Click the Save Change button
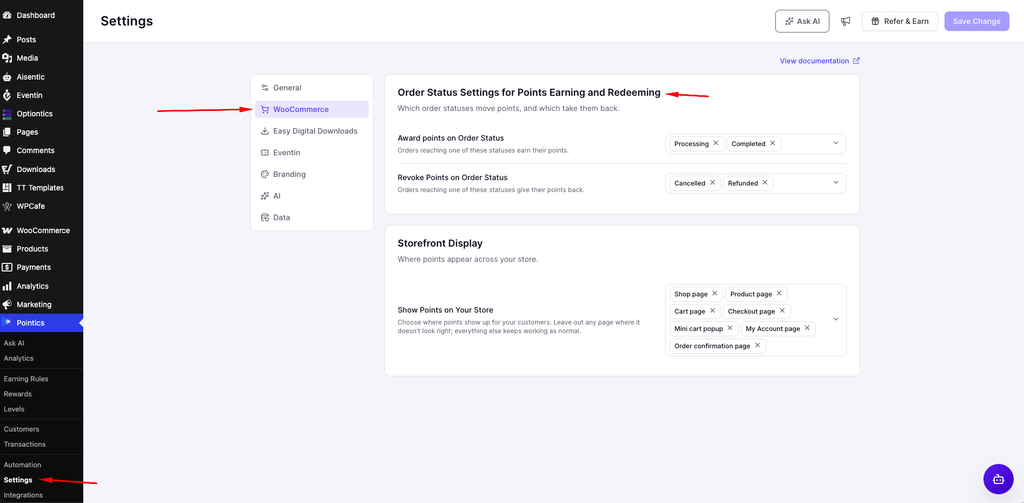 click(x=976, y=21)
